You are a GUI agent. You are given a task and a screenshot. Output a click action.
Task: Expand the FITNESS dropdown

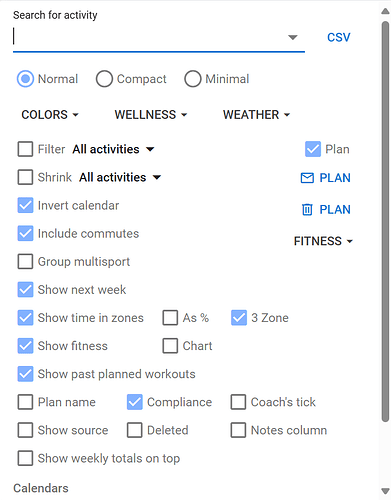(x=323, y=241)
